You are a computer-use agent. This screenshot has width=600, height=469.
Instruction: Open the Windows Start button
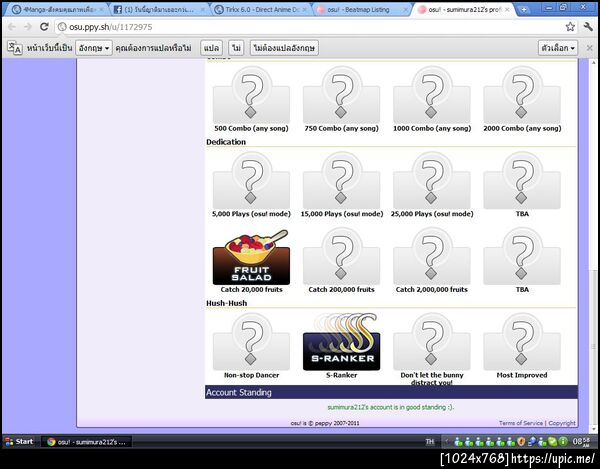tap(19, 441)
